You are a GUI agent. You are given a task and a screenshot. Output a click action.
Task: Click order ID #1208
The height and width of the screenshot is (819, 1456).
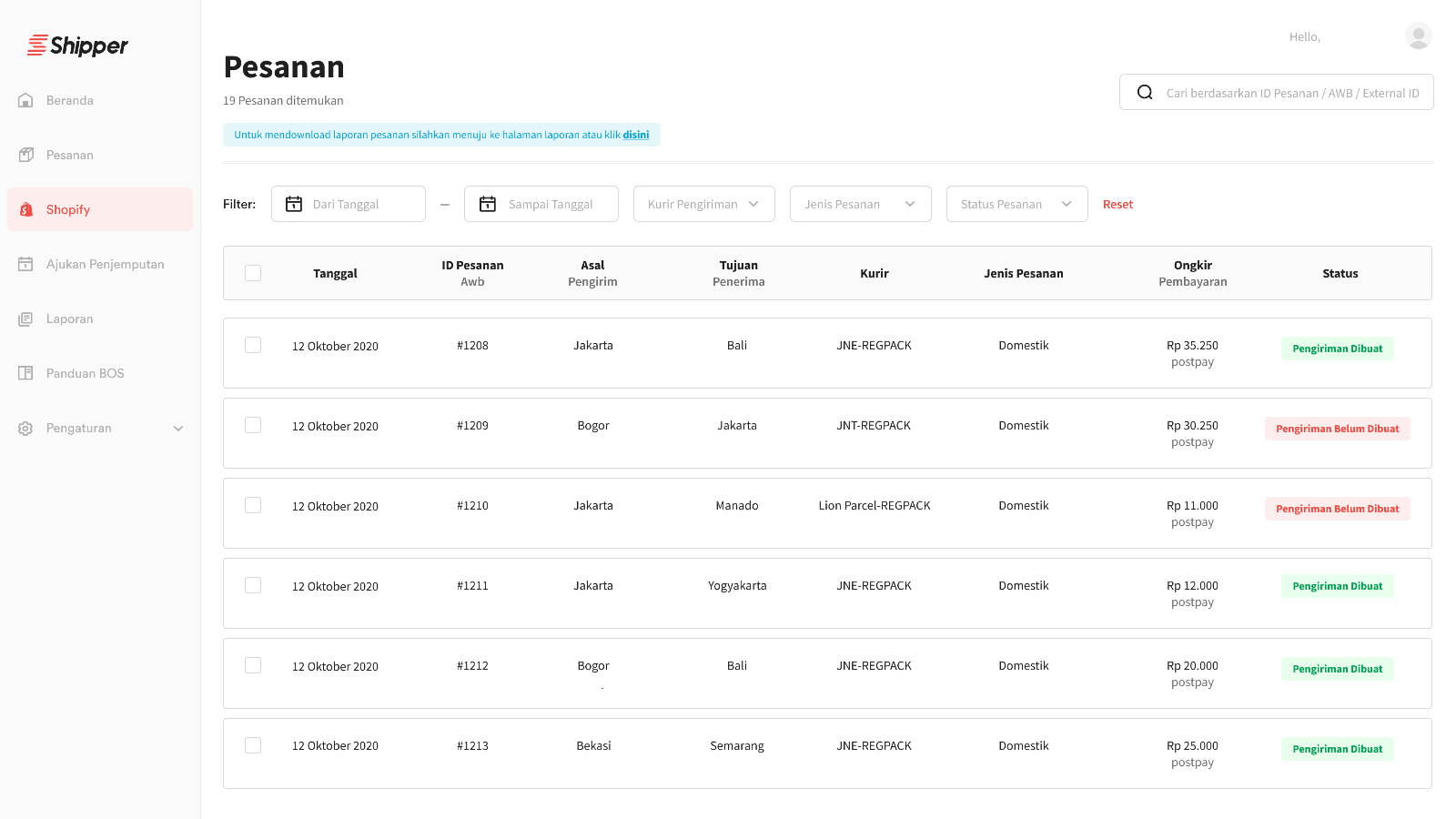point(472,346)
